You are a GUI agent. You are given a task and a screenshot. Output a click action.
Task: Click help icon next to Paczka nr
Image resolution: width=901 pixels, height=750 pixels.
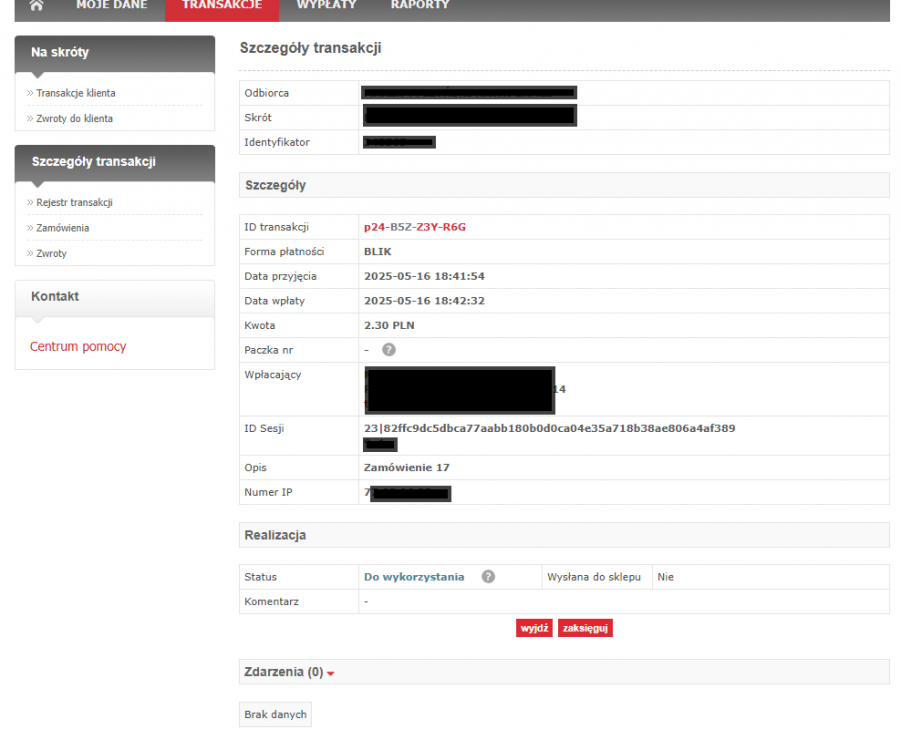389,350
